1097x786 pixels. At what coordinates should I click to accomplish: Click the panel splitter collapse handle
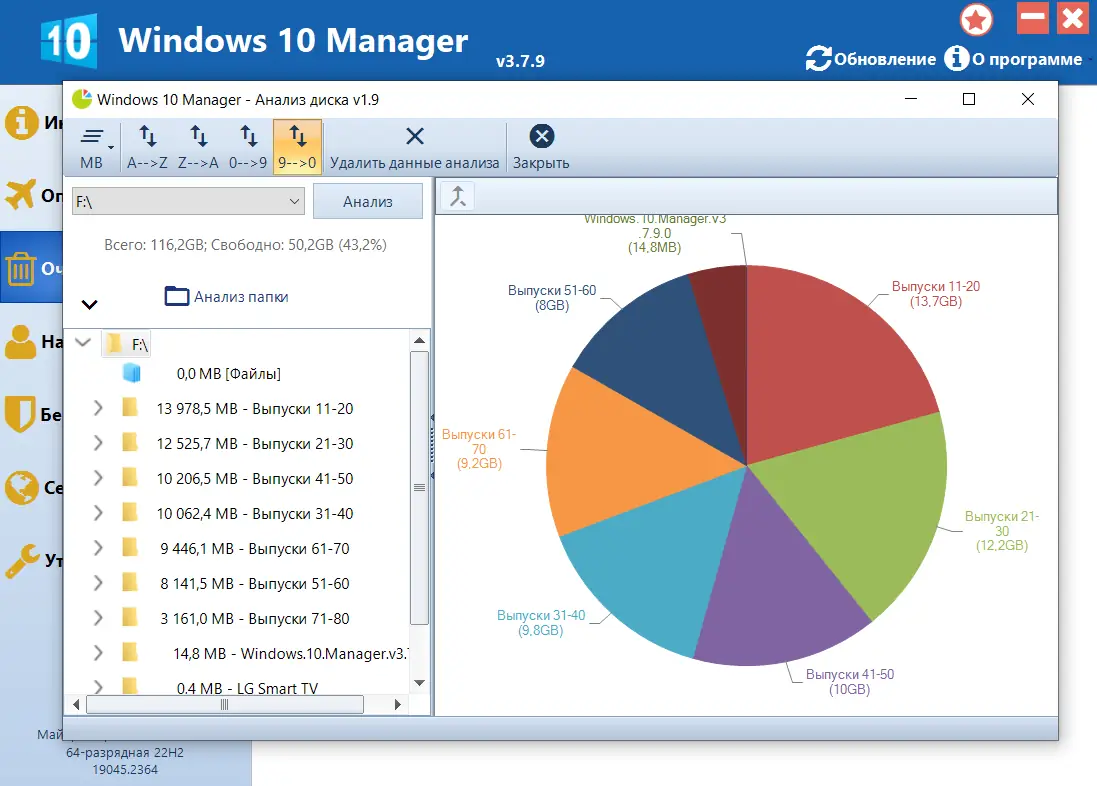(x=432, y=448)
